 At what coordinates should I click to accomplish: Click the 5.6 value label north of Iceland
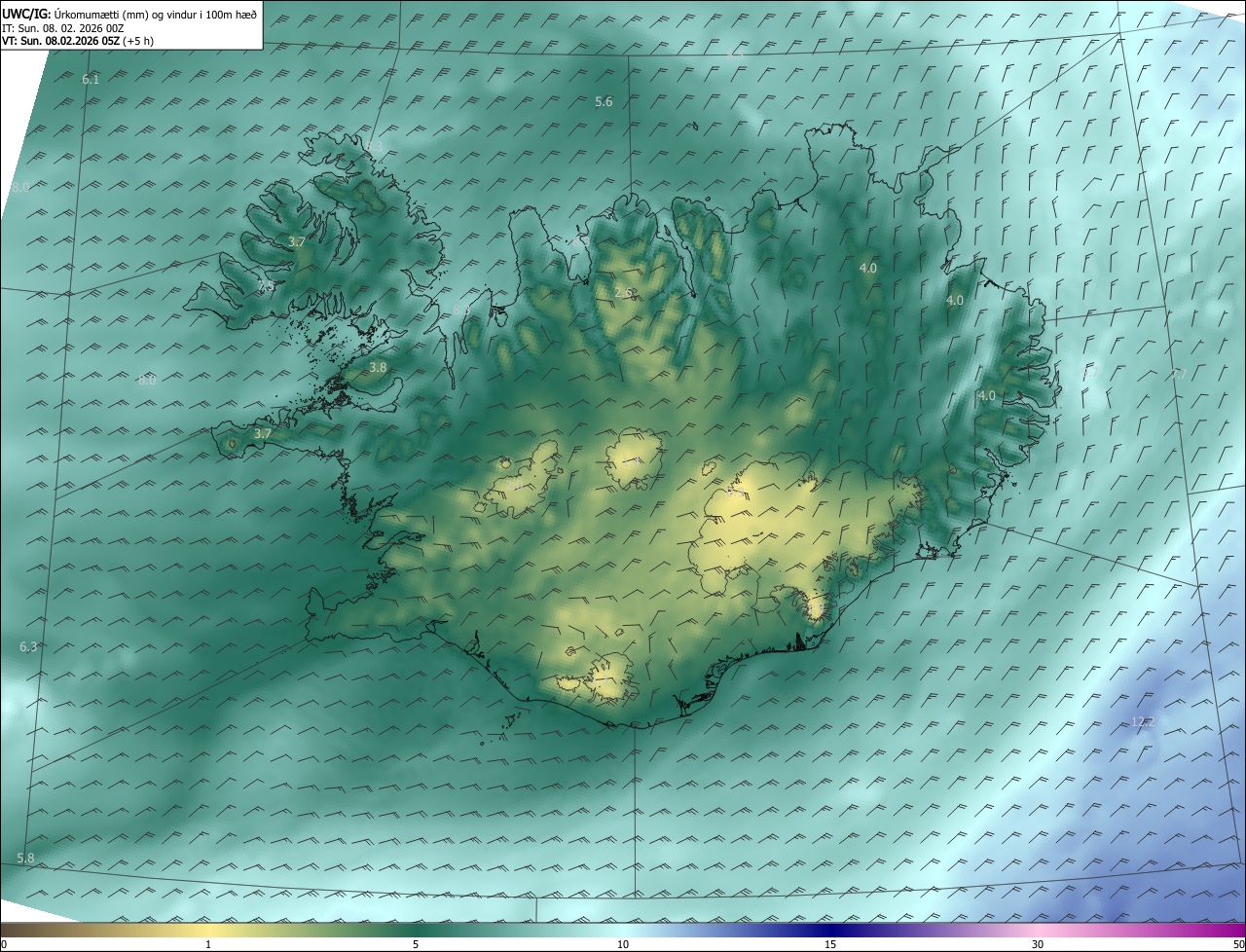pos(604,102)
